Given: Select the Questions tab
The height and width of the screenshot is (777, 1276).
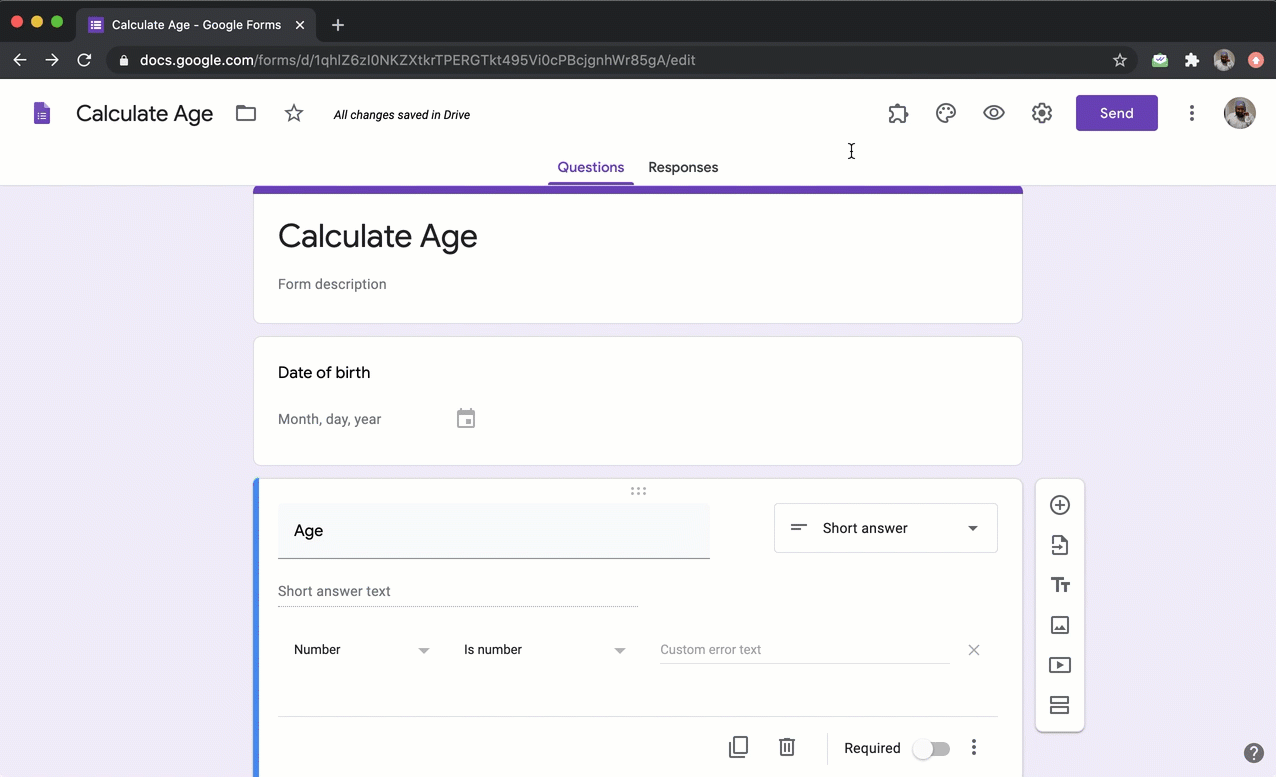Looking at the screenshot, I should tap(590, 167).
